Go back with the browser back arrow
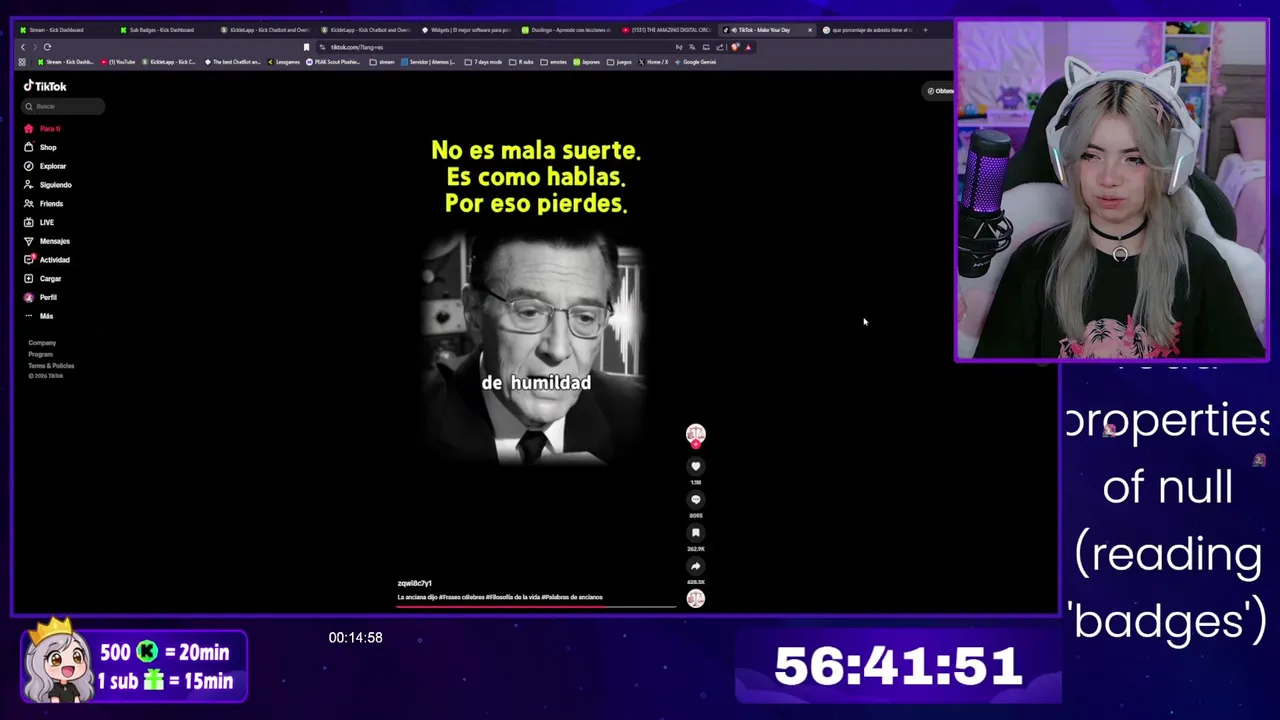The width and height of the screenshot is (1280, 720). point(23,47)
